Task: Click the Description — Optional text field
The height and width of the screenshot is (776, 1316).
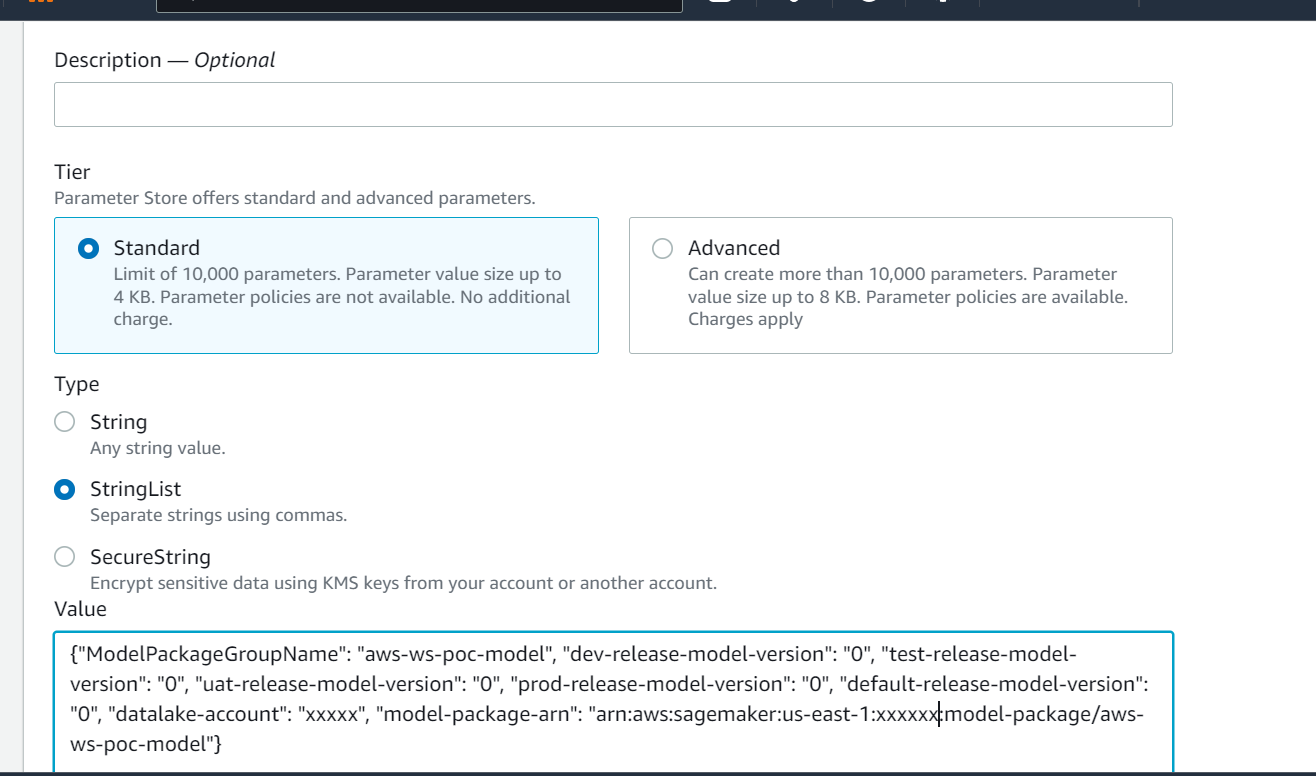Action: tap(613, 103)
